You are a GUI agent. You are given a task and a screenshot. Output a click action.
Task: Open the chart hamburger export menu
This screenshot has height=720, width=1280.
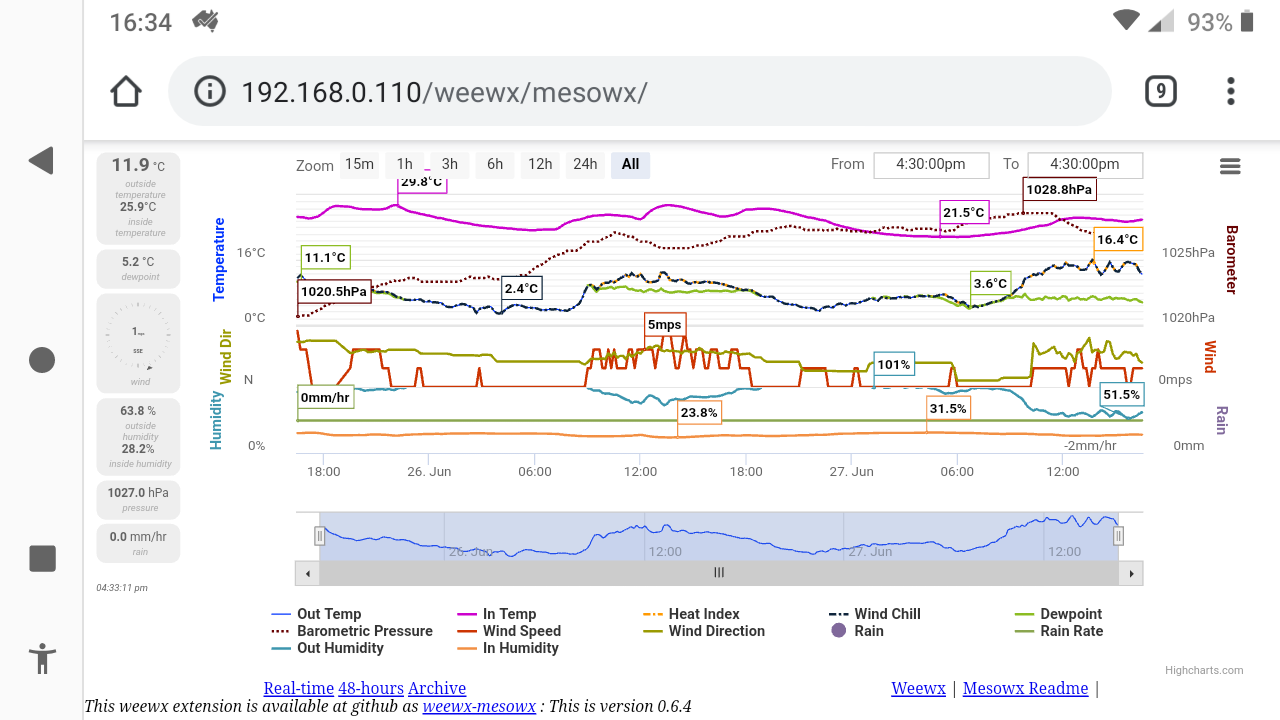pyautogui.click(x=1230, y=166)
